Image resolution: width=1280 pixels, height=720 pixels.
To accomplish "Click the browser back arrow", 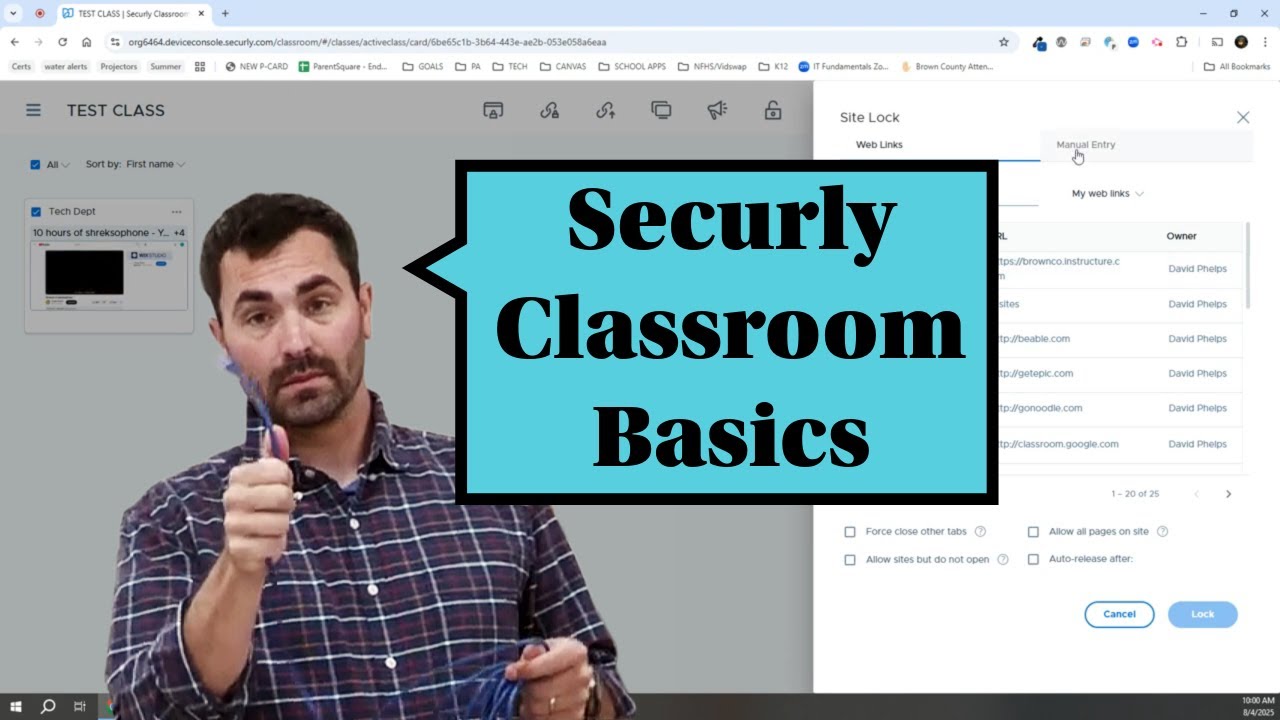I will pos(15,42).
